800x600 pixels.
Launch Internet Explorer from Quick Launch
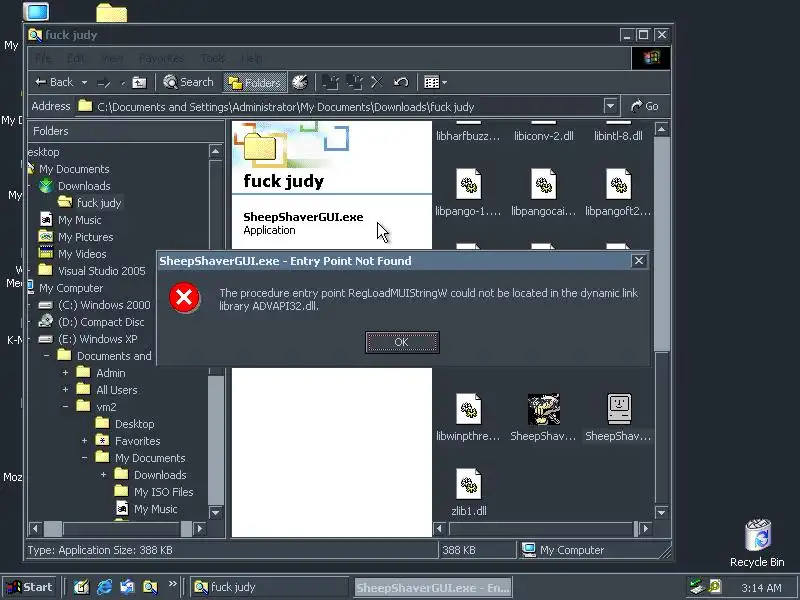(104, 587)
